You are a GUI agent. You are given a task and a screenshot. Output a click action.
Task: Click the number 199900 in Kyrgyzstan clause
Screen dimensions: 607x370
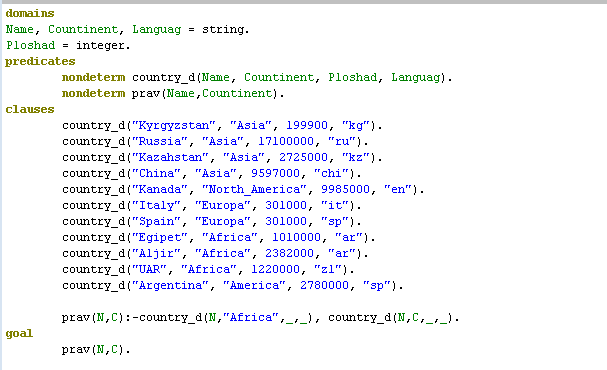307,126
